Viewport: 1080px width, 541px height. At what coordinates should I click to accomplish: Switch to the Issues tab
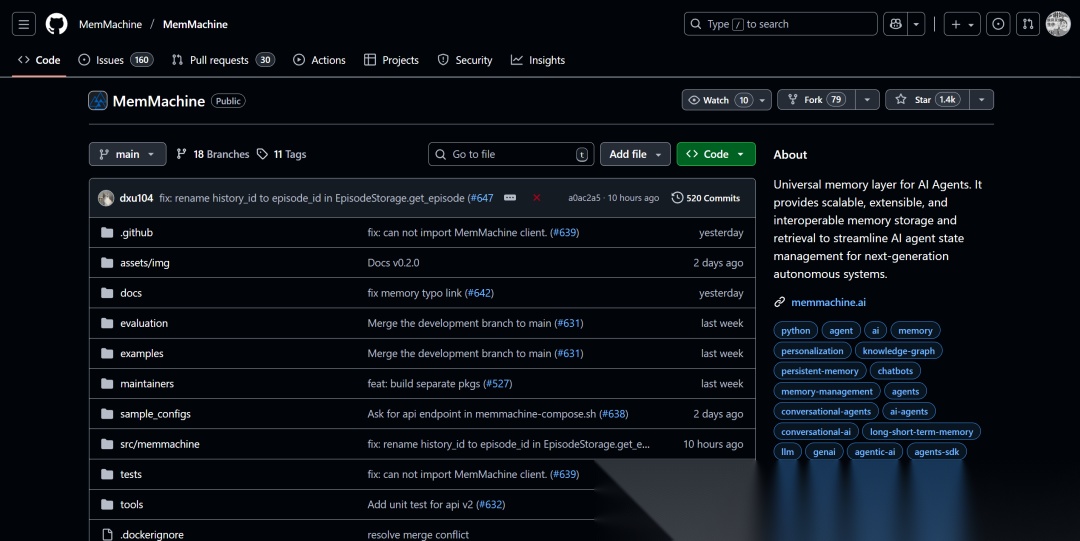(x=116, y=60)
